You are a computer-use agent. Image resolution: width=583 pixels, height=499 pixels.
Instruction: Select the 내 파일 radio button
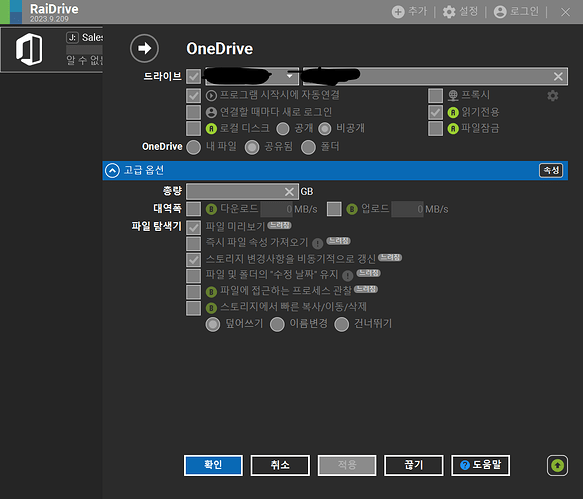193,147
